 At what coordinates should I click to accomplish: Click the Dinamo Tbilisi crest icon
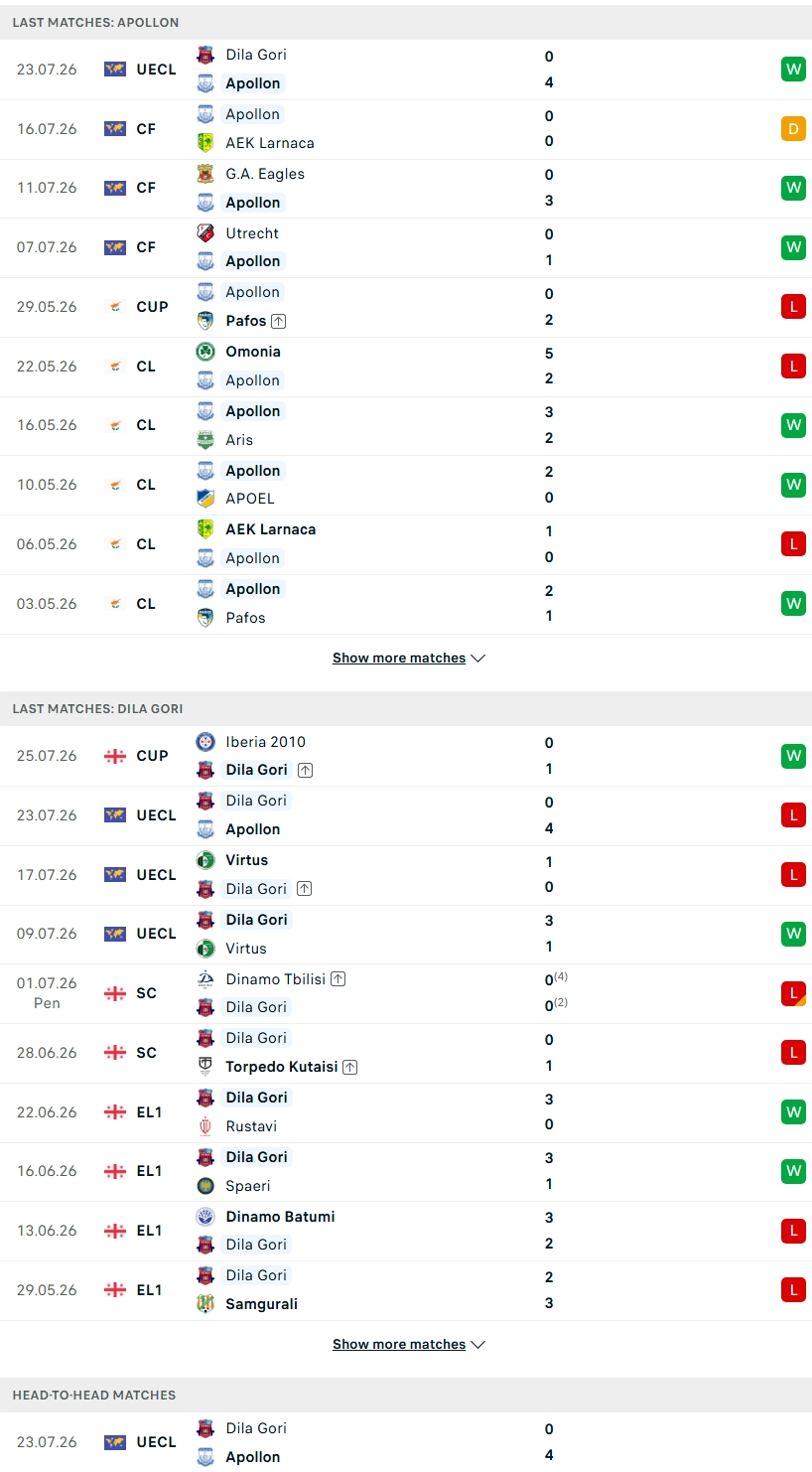(x=205, y=979)
